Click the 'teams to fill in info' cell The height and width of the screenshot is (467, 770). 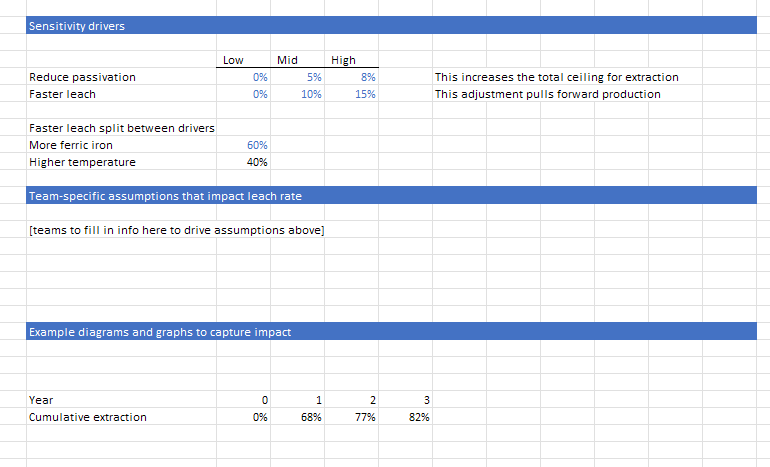pos(176,230)
